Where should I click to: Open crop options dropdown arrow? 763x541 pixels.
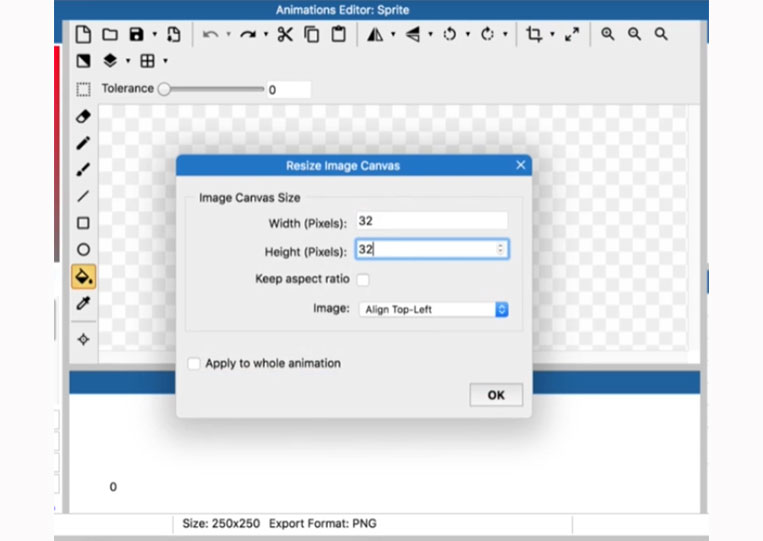[x=552, y=35]
